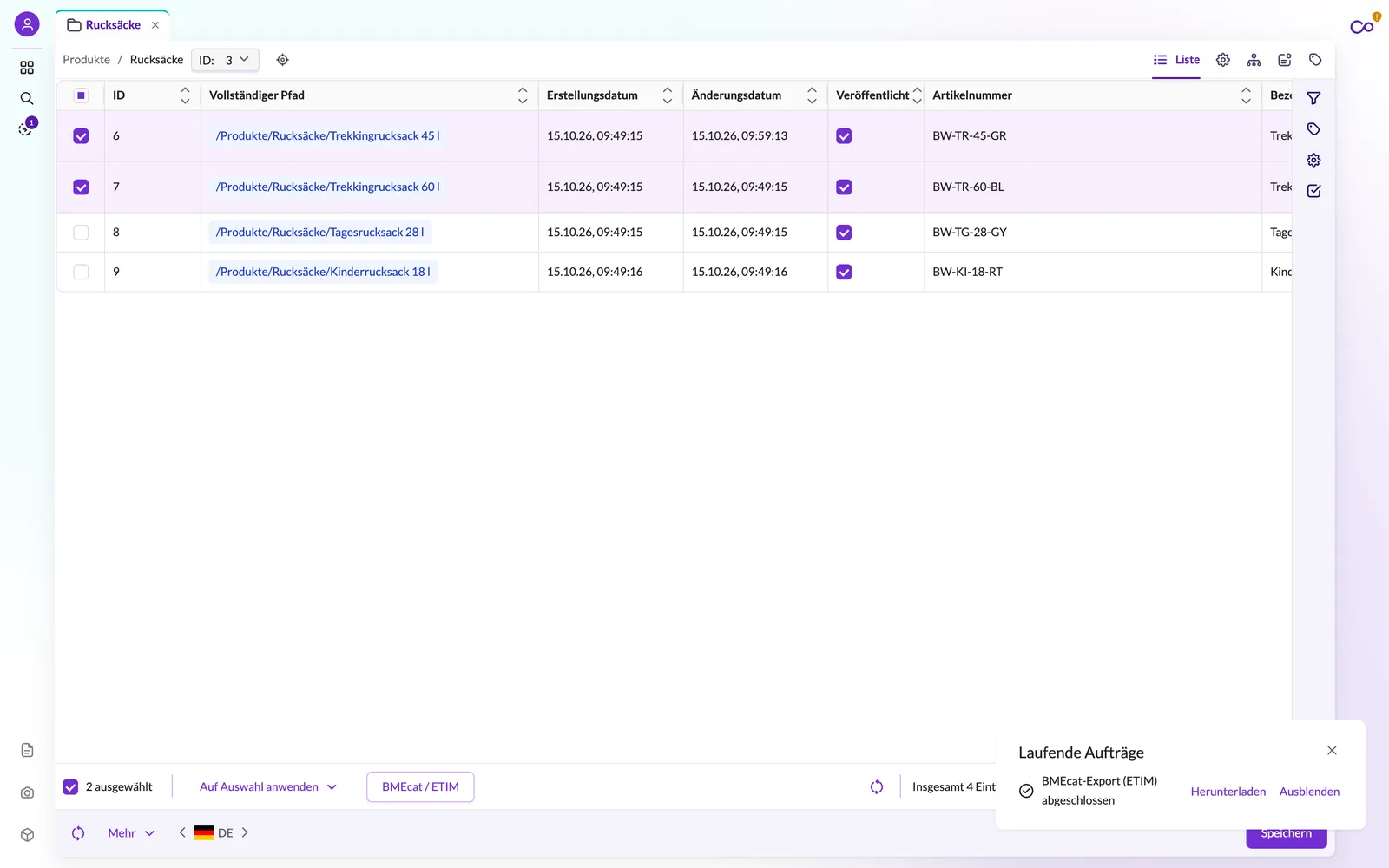The width and height of the screenshot is (1389, 868).
Task: Open the dashboard grid icon in sidebar
Action: (27, 68)
